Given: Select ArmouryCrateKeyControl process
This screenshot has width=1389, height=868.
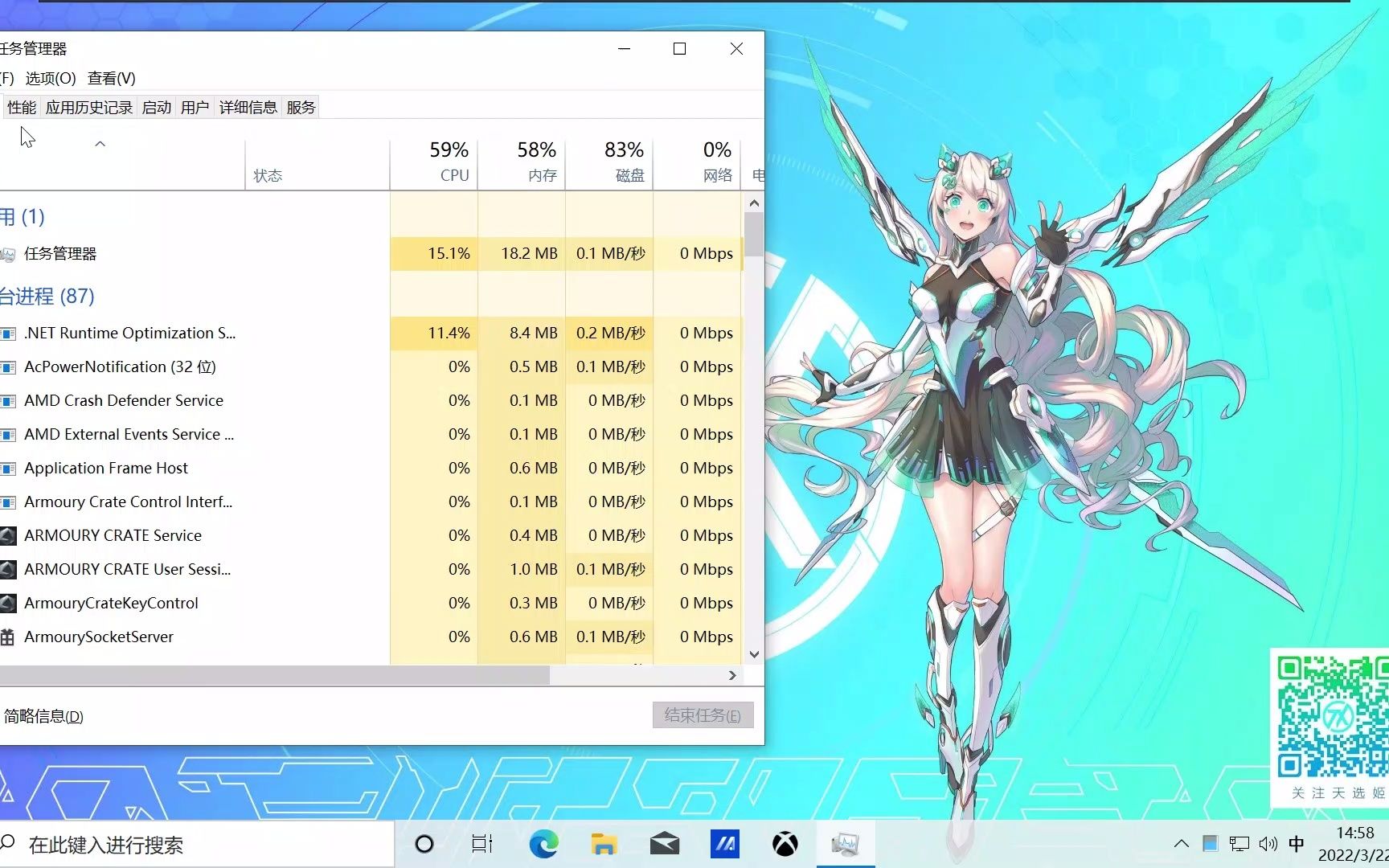Looking at the screenshot, I should [370, 603].
